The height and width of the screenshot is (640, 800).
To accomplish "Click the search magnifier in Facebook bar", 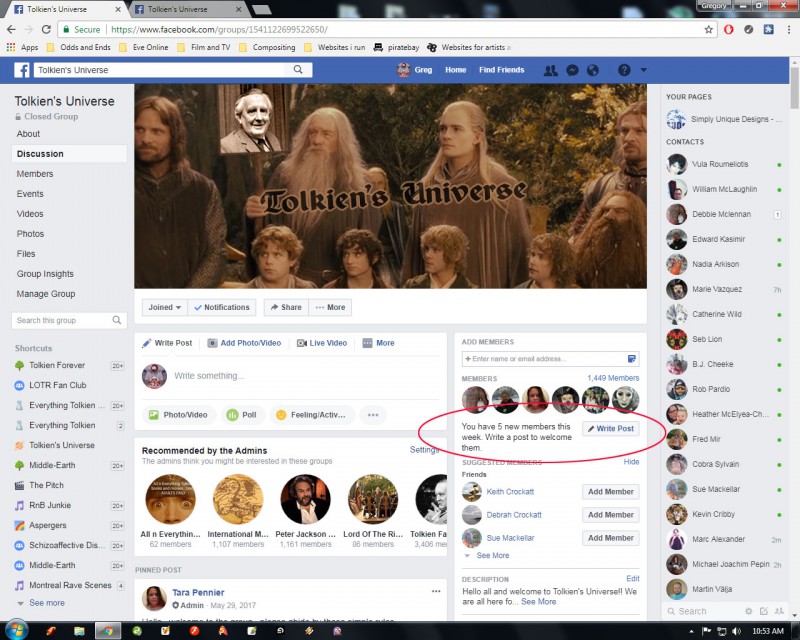I will point(298,70).
